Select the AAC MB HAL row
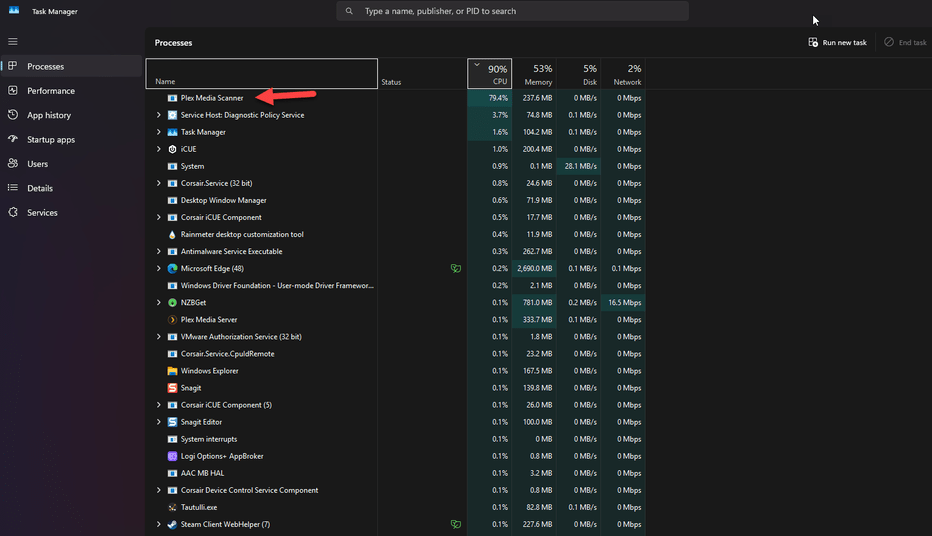This screenshot has height=536, width=932. pyautogui.click(x=395, y=474)
